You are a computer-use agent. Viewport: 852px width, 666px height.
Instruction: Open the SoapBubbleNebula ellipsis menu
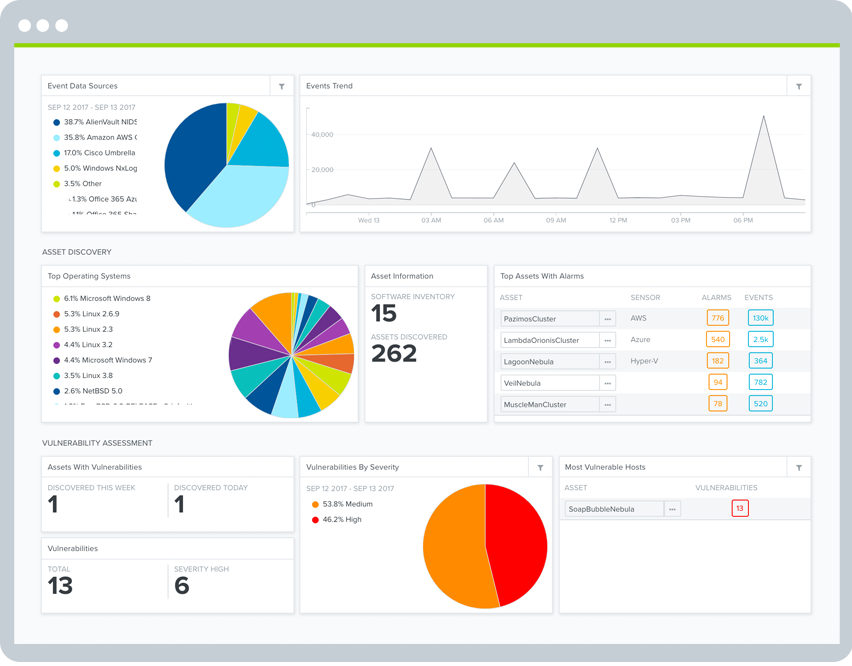click(673, 509)
